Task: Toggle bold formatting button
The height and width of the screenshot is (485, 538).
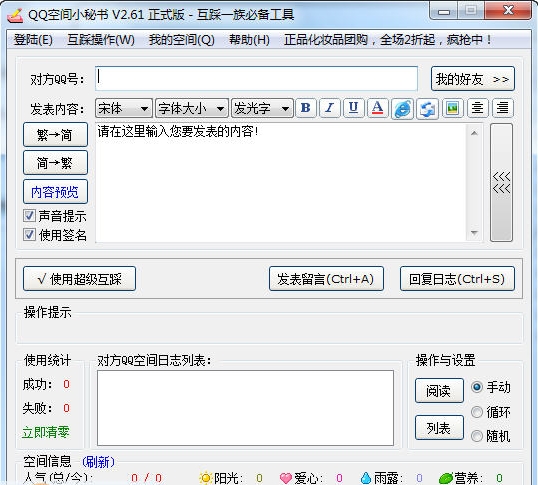Action: pyautogui.click(x=305, y=108)
